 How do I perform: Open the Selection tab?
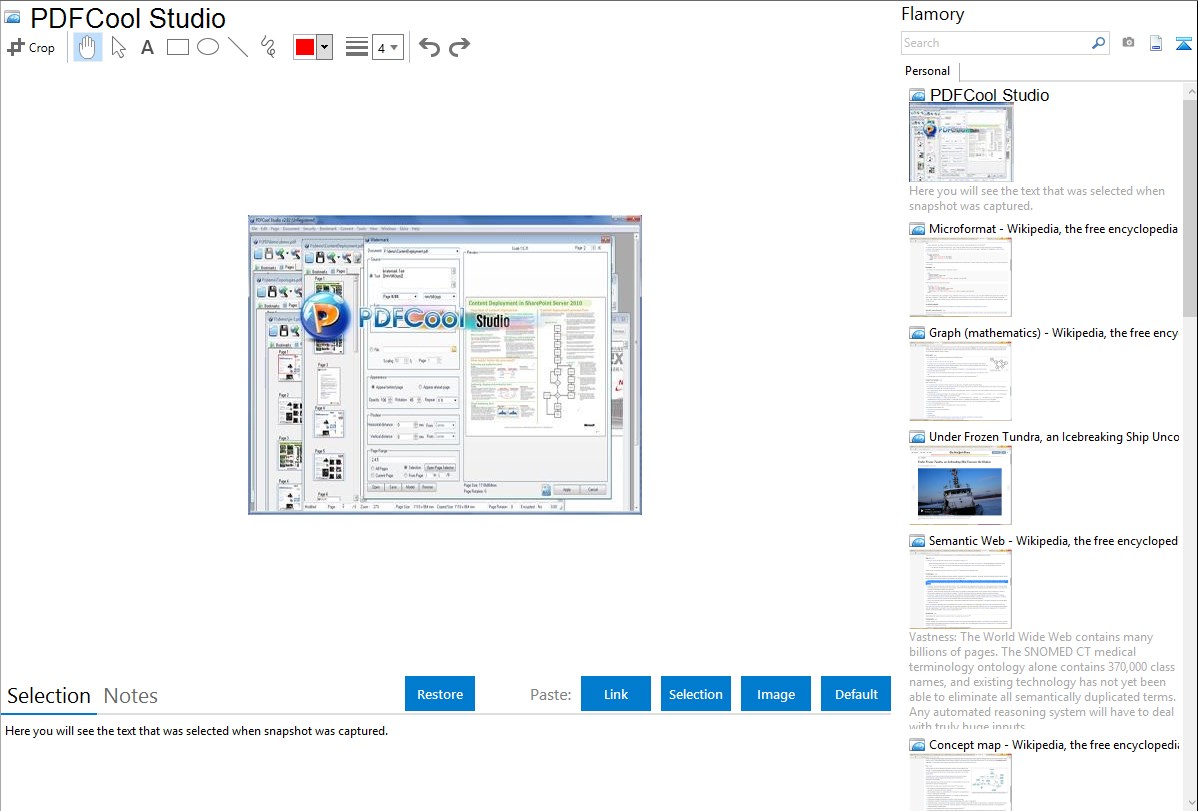(49, 696)
